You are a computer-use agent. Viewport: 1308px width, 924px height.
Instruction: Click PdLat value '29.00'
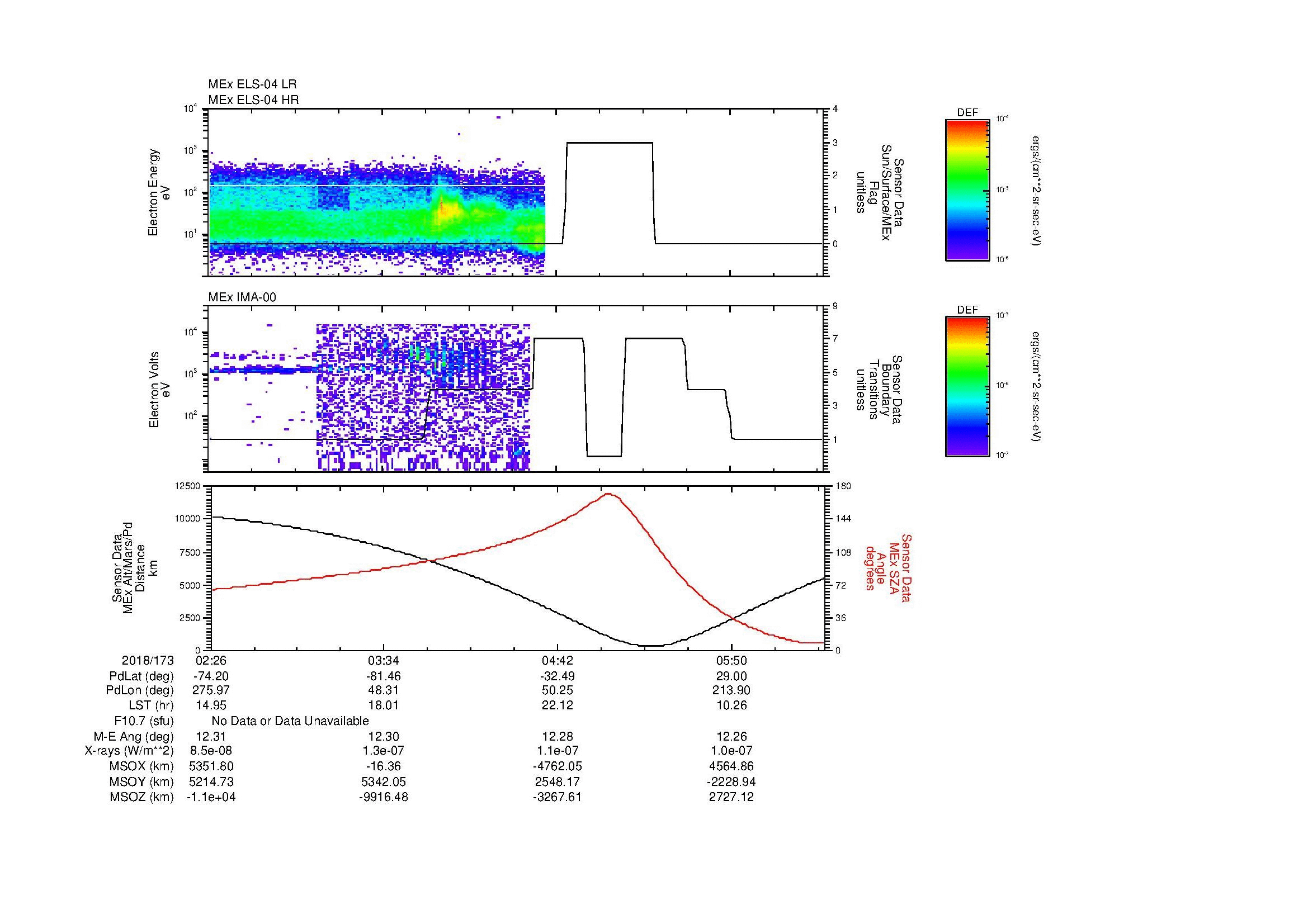[x=731, y=676]
